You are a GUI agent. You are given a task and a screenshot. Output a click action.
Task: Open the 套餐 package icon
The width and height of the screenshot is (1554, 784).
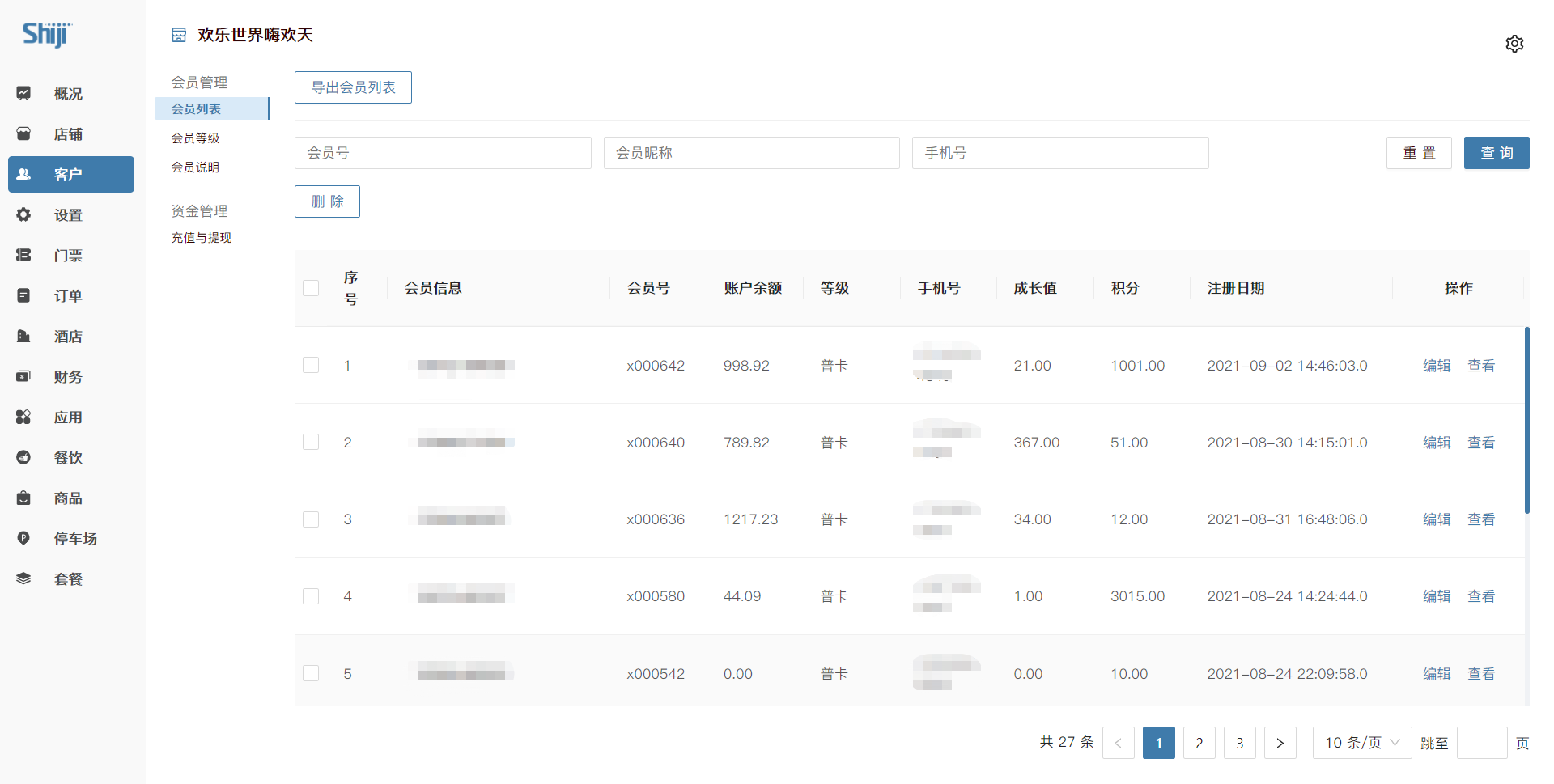point(23,578)
